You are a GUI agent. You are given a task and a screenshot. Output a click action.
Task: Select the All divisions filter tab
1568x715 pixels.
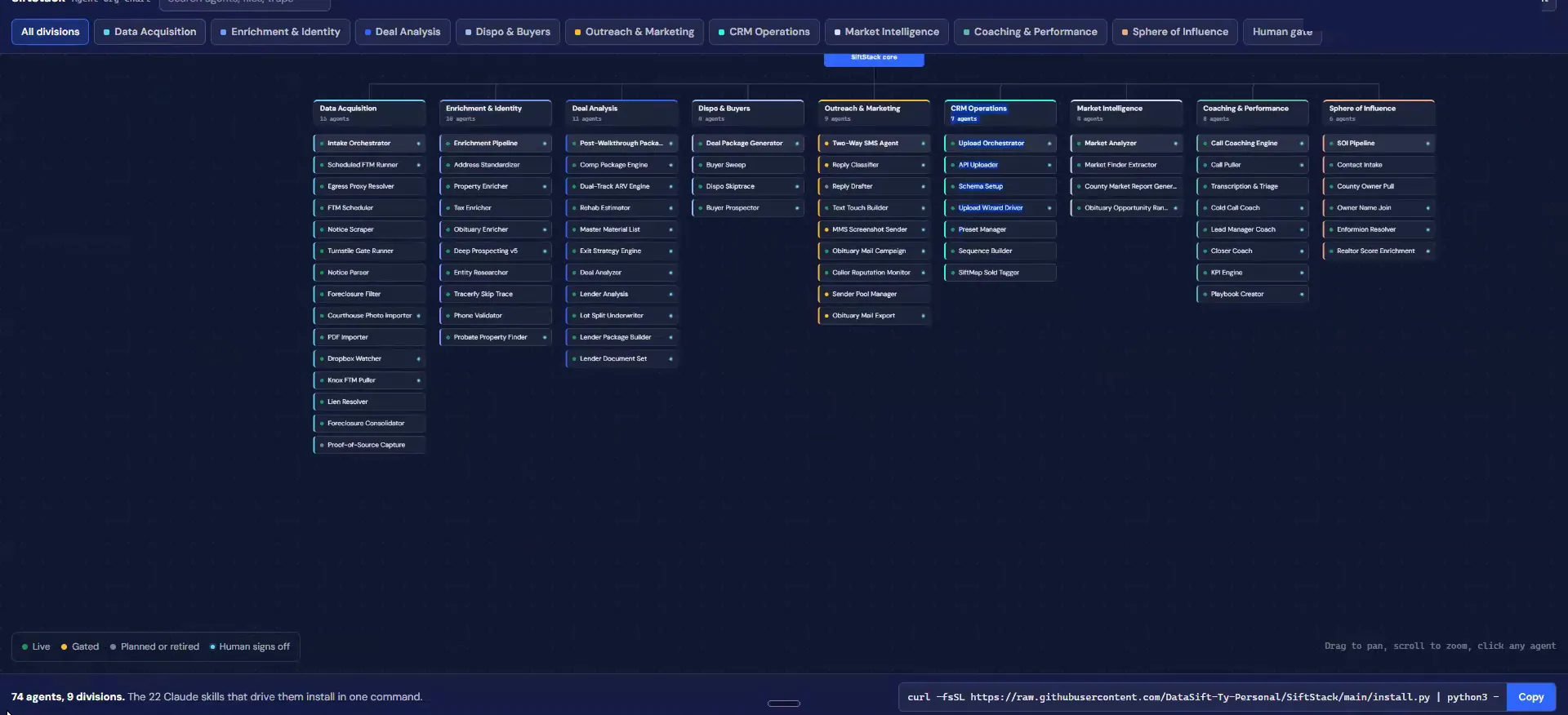click(50, 32)
